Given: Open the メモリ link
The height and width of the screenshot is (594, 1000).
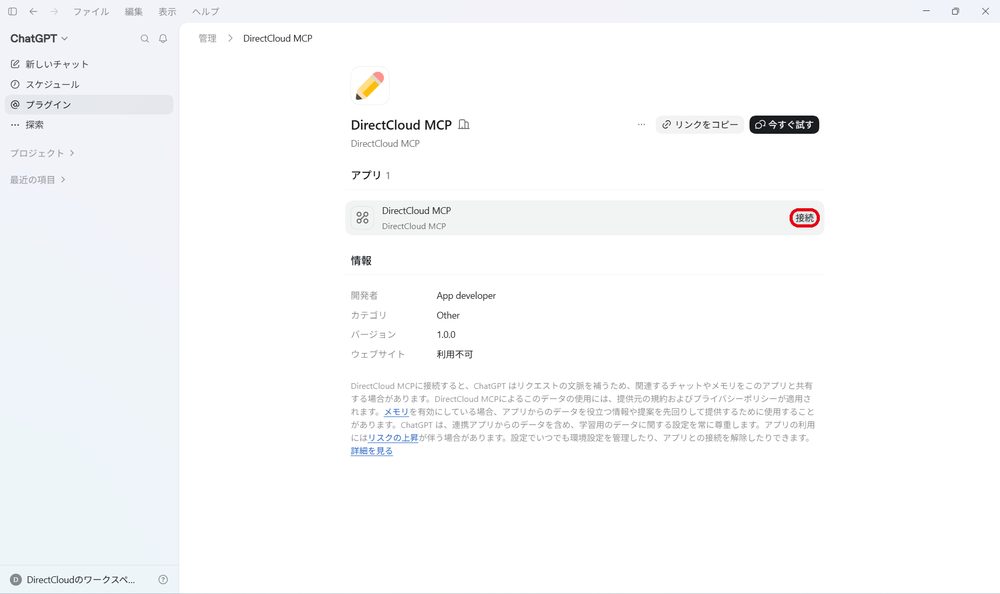Looking at the screenshot, I should tap(396, 412).
